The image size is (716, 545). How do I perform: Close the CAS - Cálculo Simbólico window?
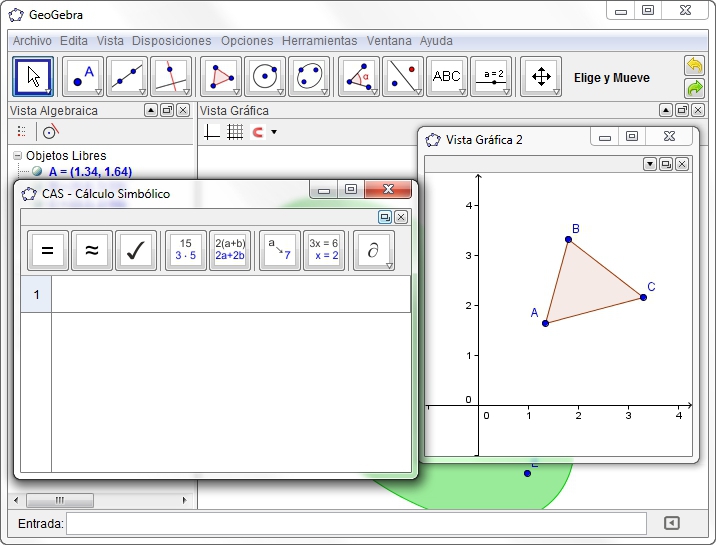(389, 189)
